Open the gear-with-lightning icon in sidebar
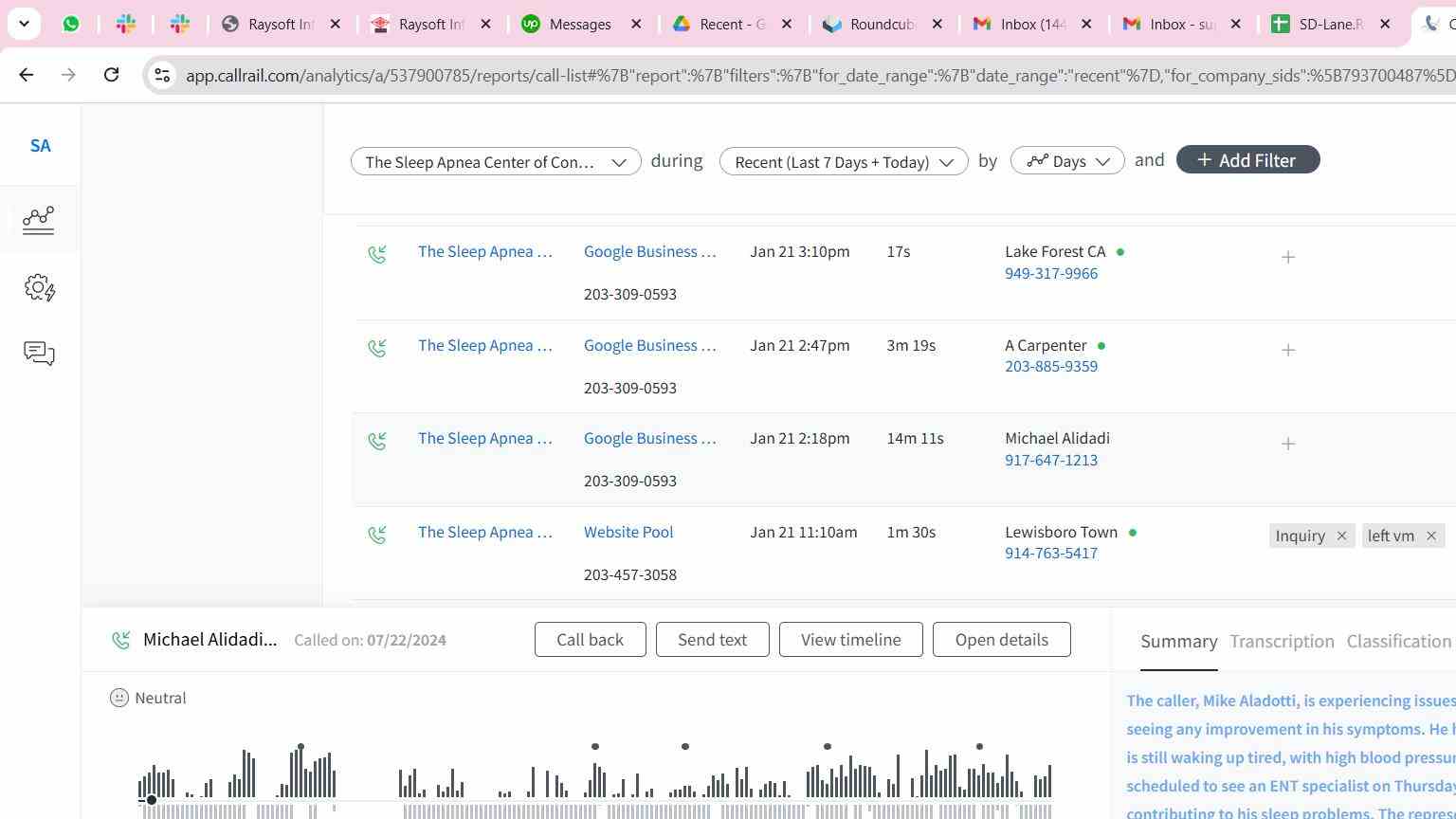 (x=39, y=287)
